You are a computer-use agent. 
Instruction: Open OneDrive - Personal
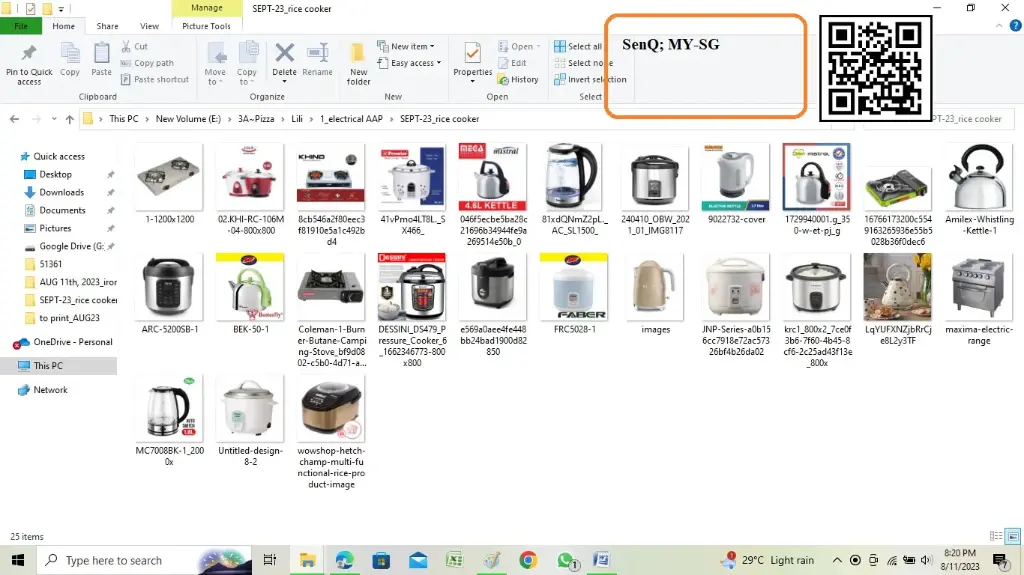[x=72, y=342]
